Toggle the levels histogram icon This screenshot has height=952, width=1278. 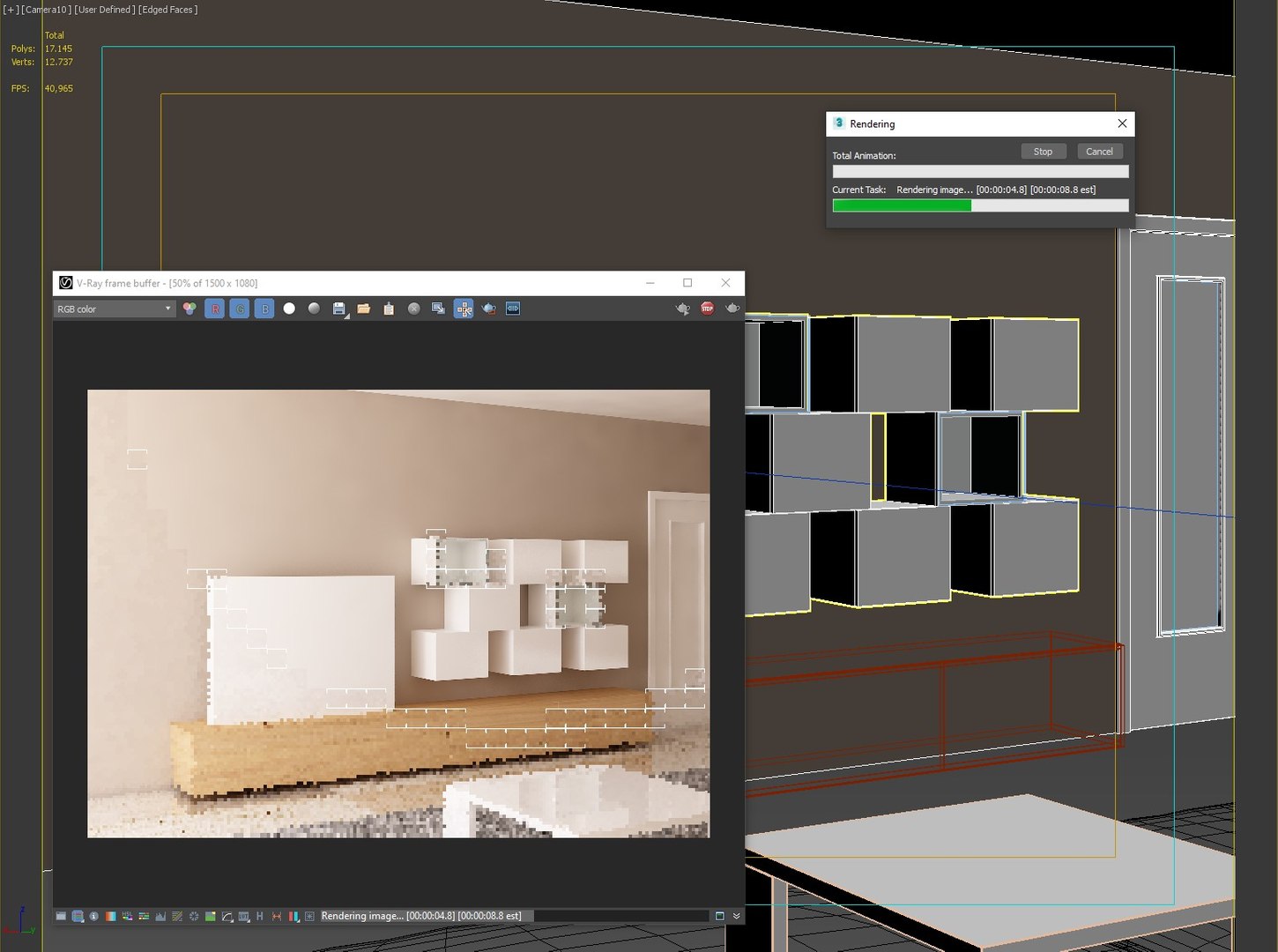click(160, 916)
